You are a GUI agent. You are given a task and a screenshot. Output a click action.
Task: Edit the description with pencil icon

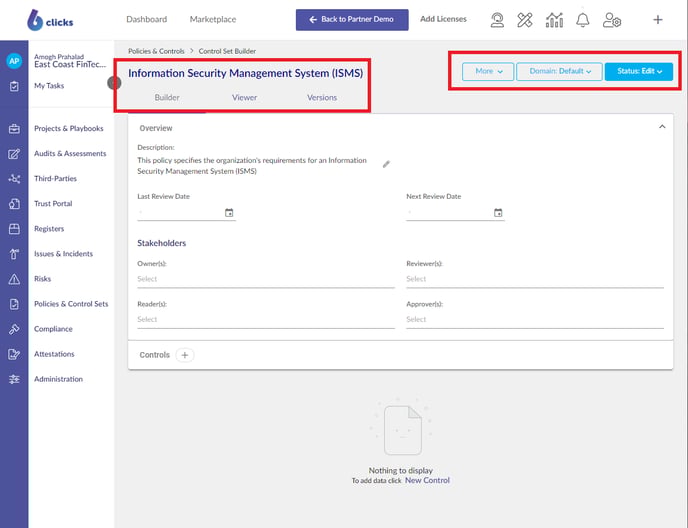click(x=386, y=164)
